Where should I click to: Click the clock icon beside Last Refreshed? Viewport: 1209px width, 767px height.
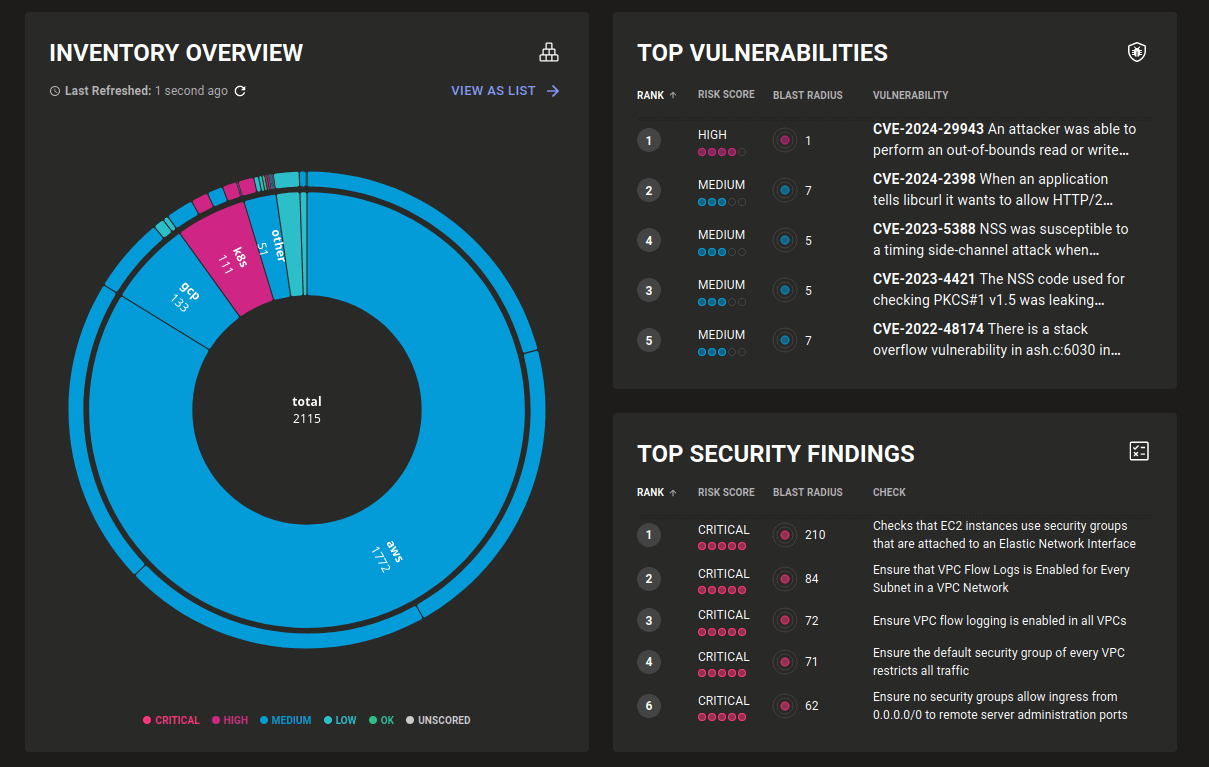[x=55, y=91]
